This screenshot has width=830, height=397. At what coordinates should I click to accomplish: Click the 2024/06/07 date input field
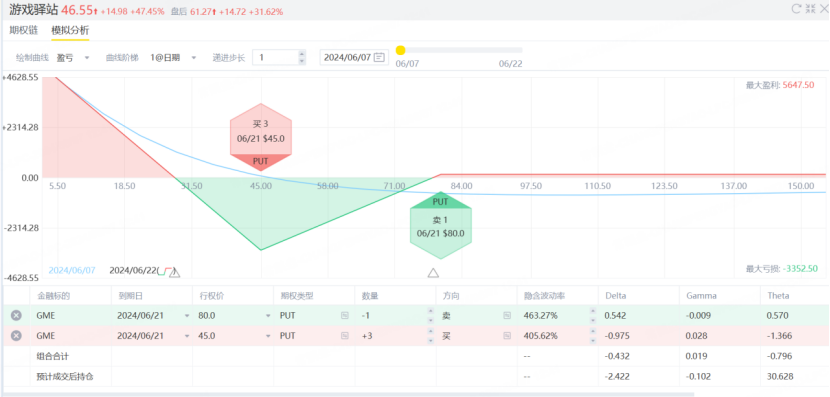(354, 58)
